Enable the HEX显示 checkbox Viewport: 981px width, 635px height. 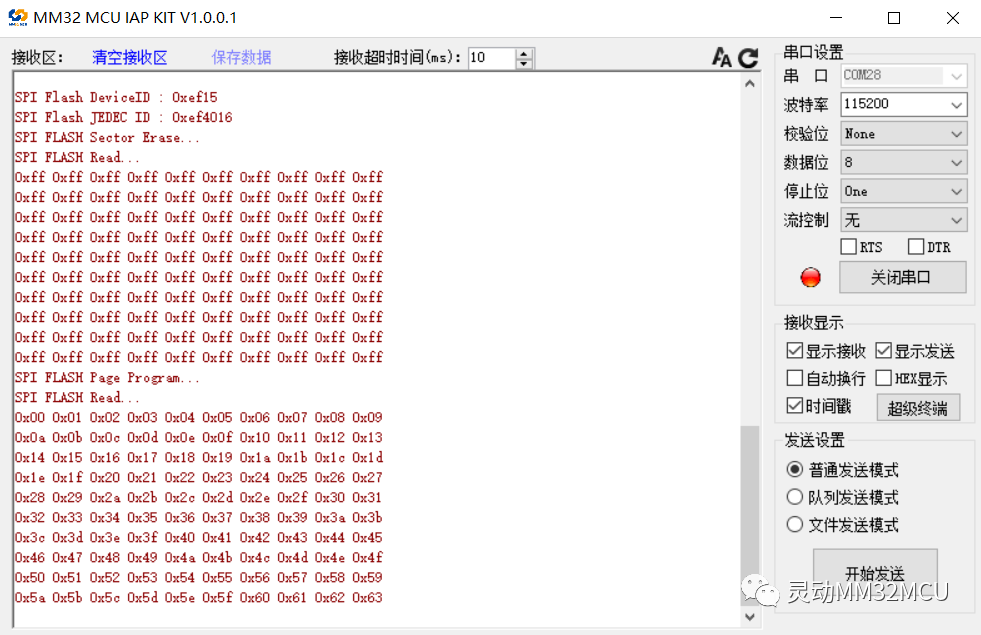pyautogui.click(x=883, y=378)
